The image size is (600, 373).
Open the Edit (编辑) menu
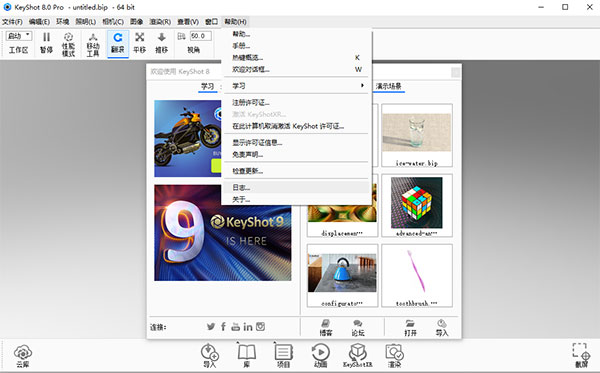(x=39, y=22)
